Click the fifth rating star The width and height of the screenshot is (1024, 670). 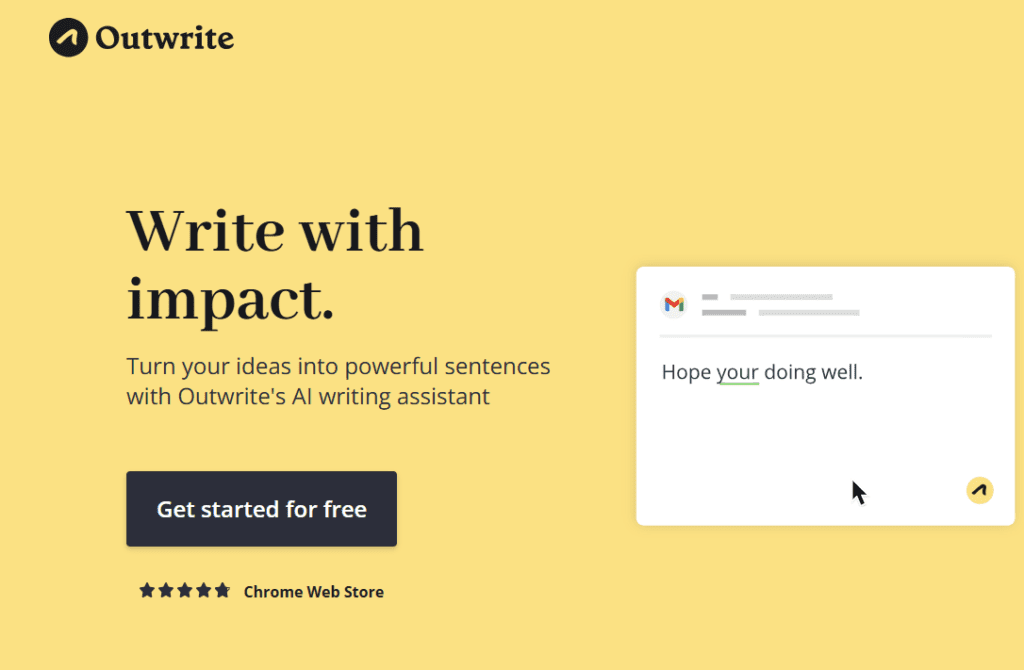[x=223, y=590]
